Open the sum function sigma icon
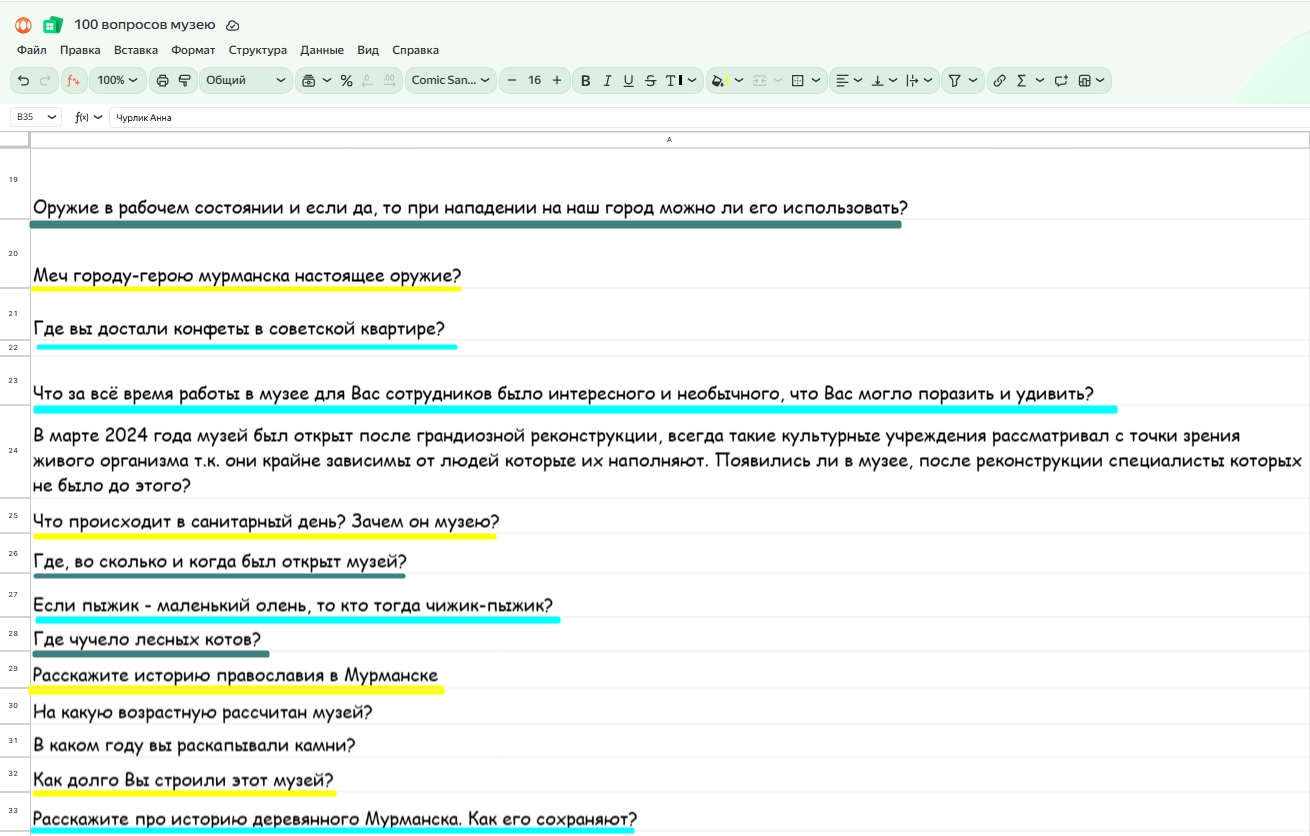The image size is (1310, 836). [1021, 80]
